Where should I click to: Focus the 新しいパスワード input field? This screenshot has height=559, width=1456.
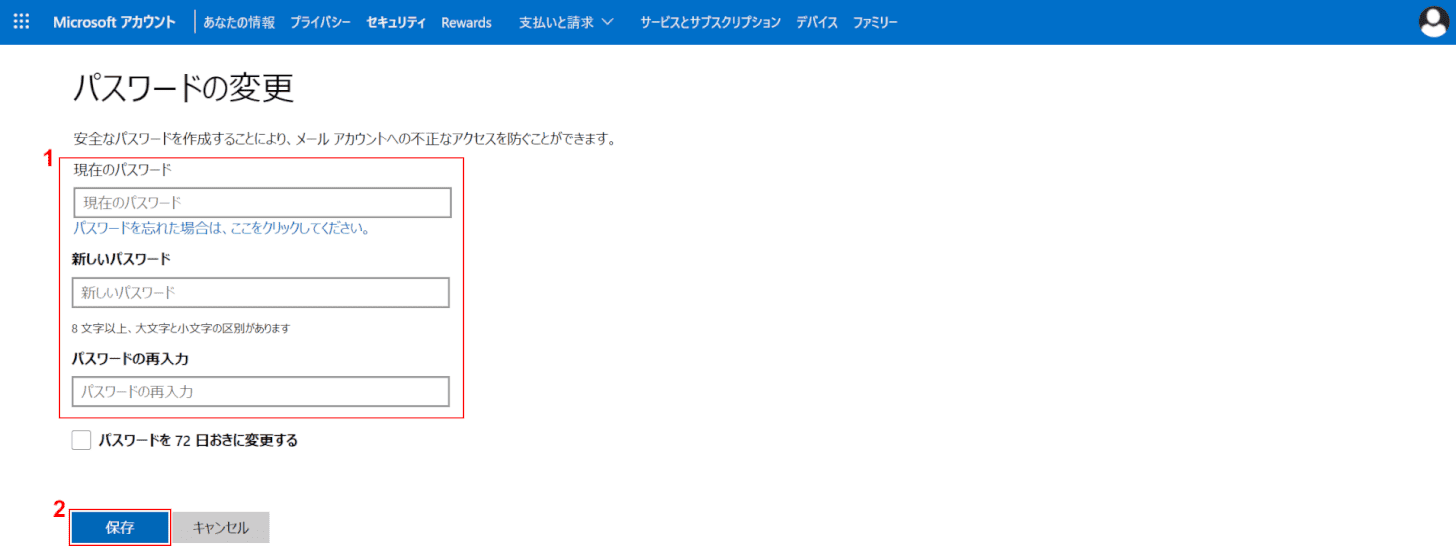(261, 293)
